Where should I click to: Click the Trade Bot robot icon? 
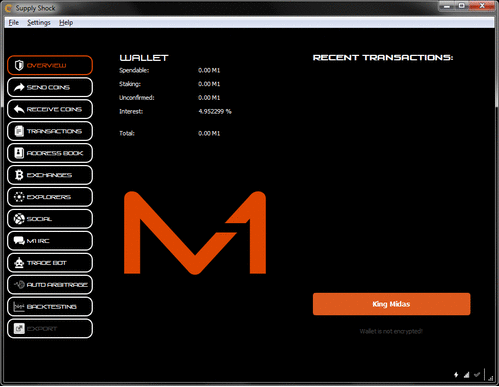[x=19, y=263]
